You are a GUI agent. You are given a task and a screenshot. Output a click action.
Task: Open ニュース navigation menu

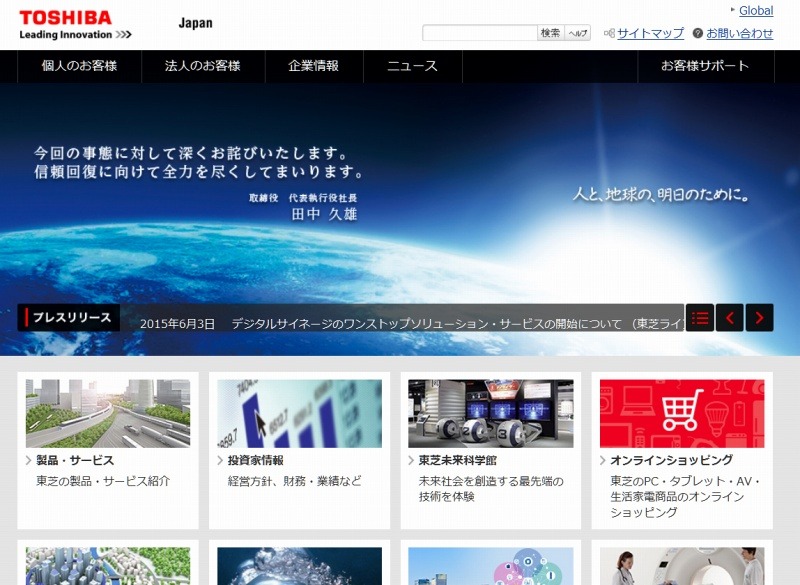tap(412, 66)
